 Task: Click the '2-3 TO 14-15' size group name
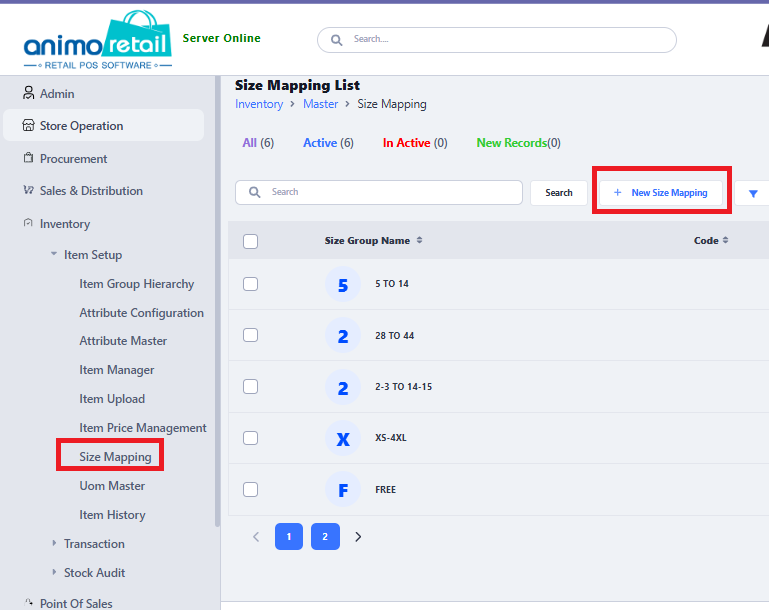tap(404, 387)
